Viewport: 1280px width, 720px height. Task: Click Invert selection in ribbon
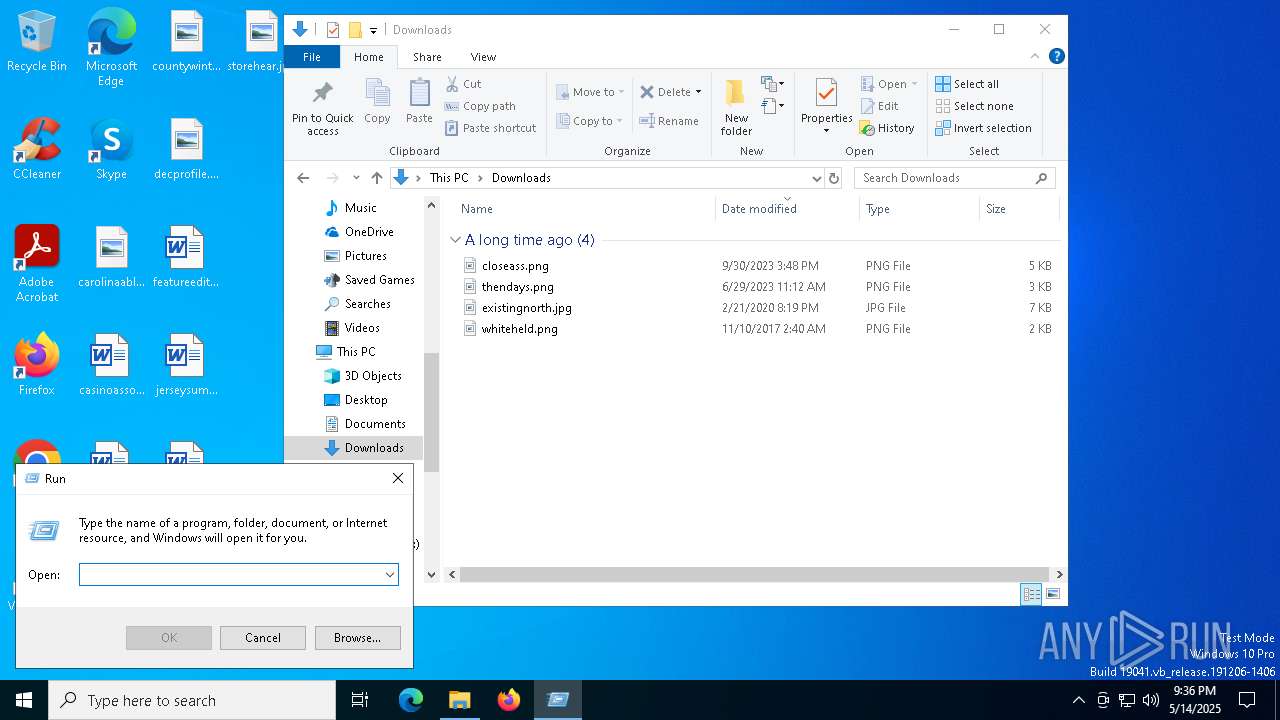click(984, 128)
